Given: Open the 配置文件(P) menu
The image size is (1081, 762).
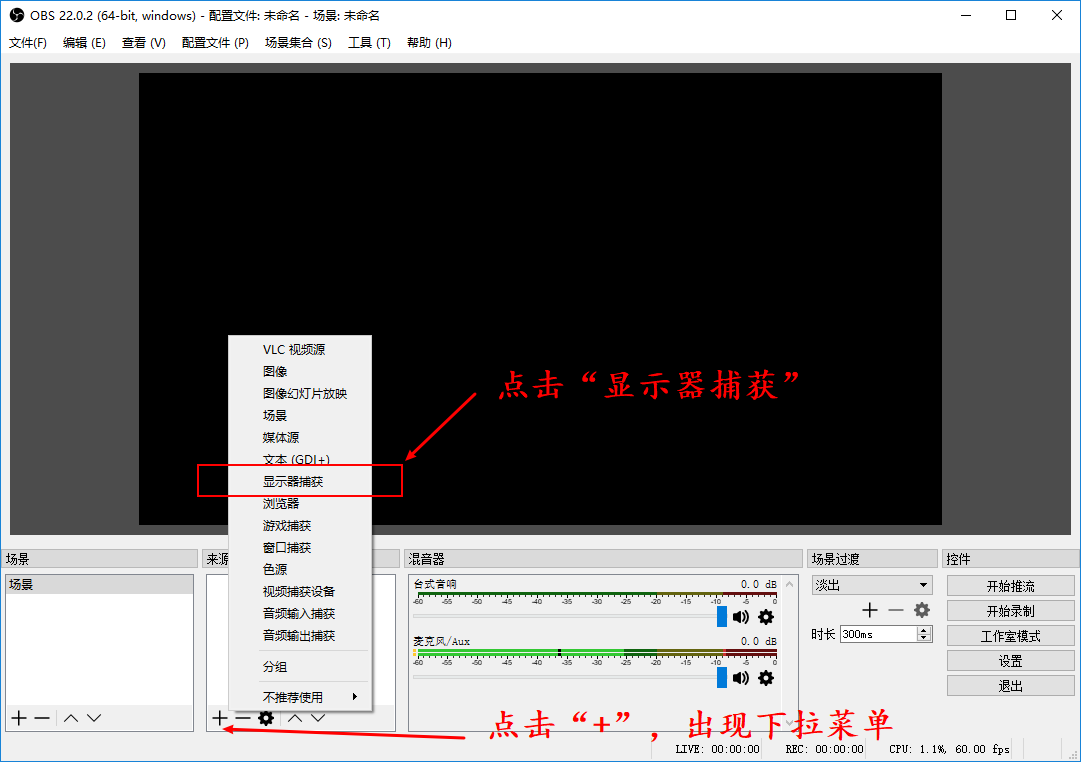Looking at the screenshot, I should point(215,43).
